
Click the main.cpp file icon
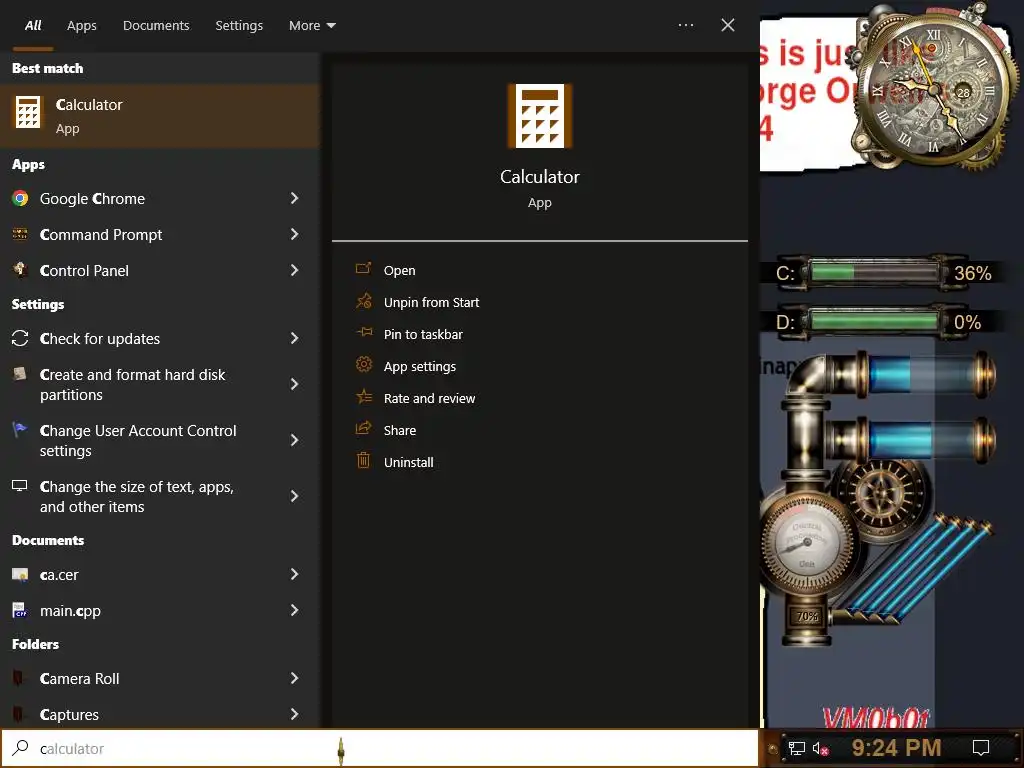(x=20, y=610)
